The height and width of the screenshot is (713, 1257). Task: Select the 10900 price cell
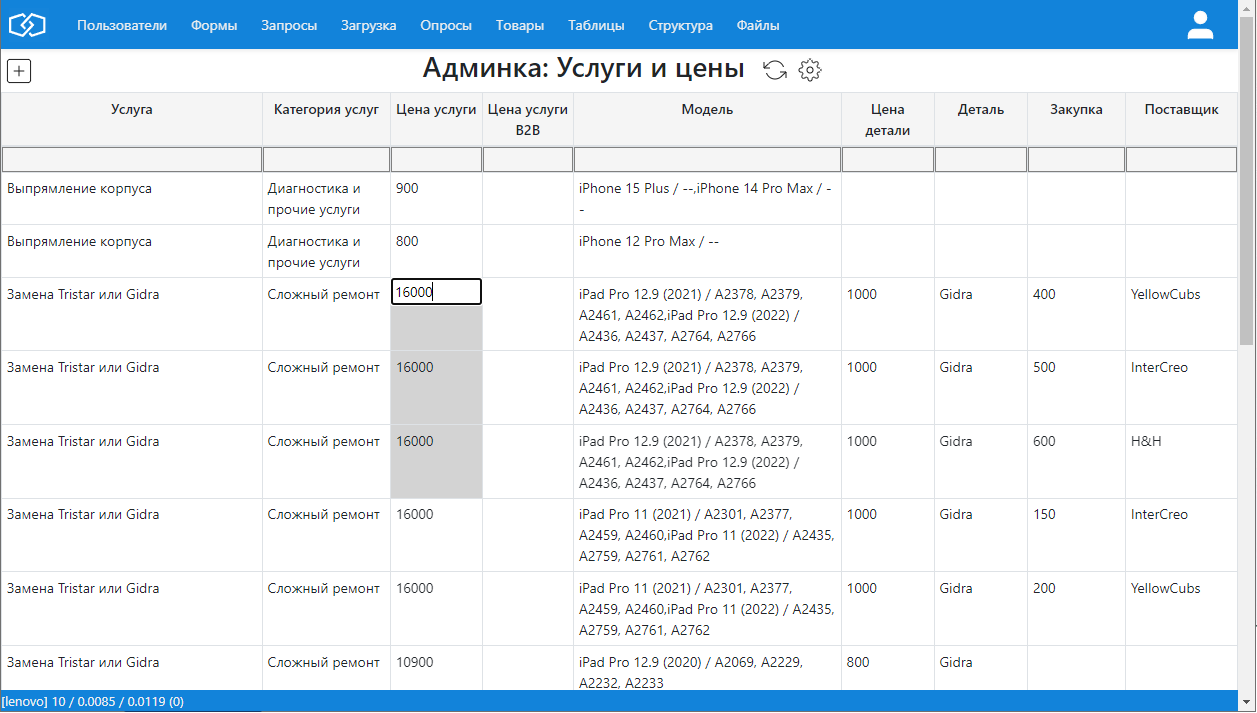click(x=436, y=668)
